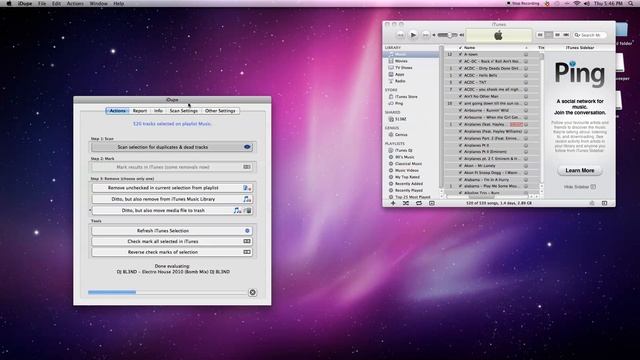This screenshot has height=360, width=640.
Task: Switch to the Info tab in iDupe
Action: pos(158,111)
